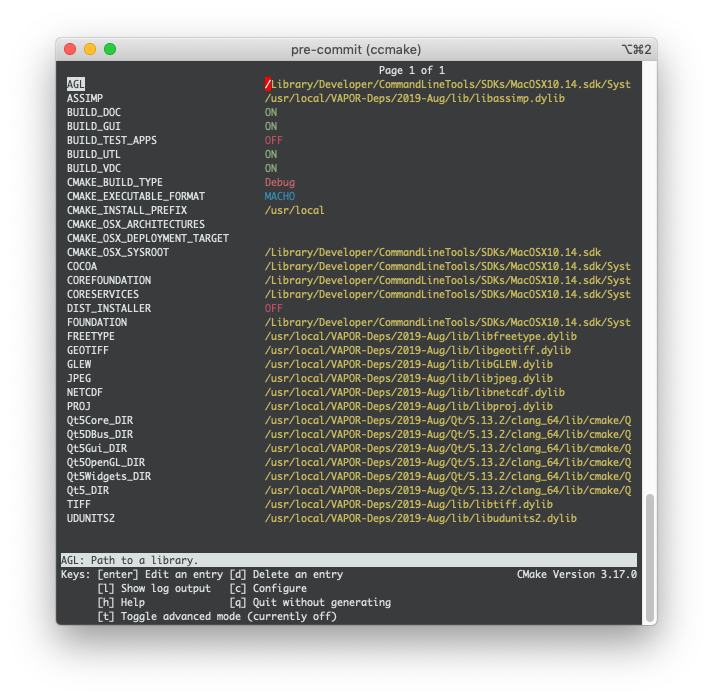
Task: Click the Qt5Core_DIR entry name
Action: click(100, 421)
